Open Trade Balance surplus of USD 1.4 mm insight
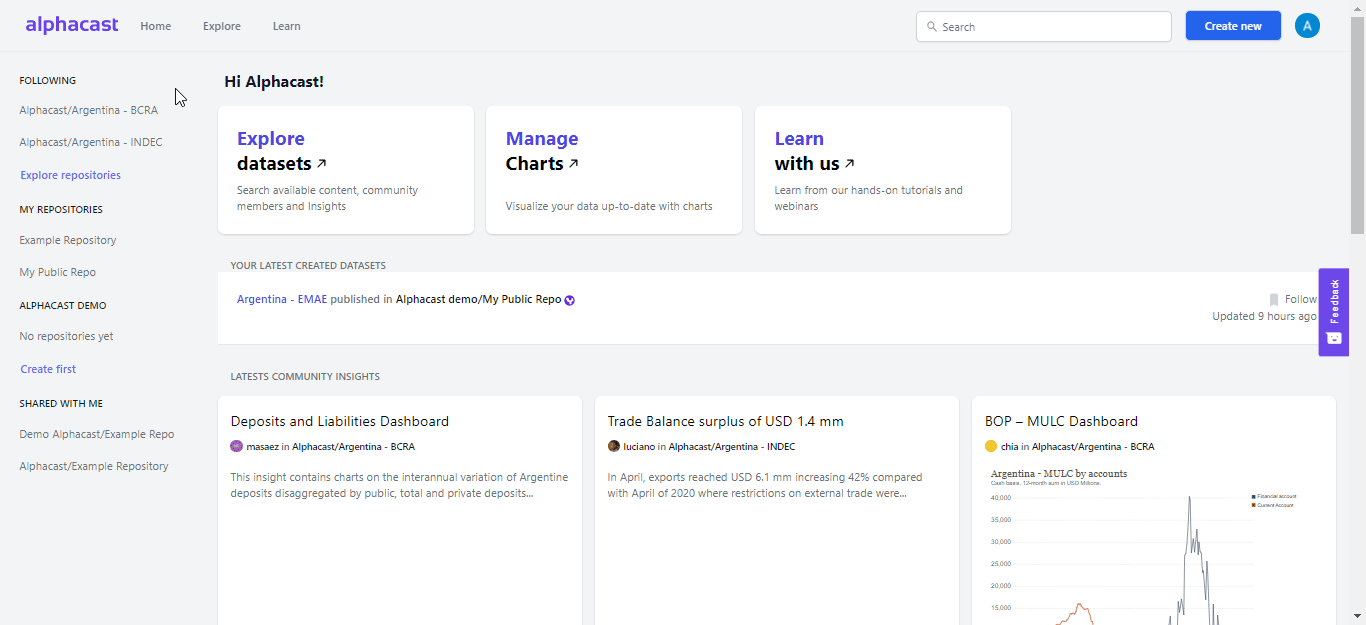 (x=726, y=421)
